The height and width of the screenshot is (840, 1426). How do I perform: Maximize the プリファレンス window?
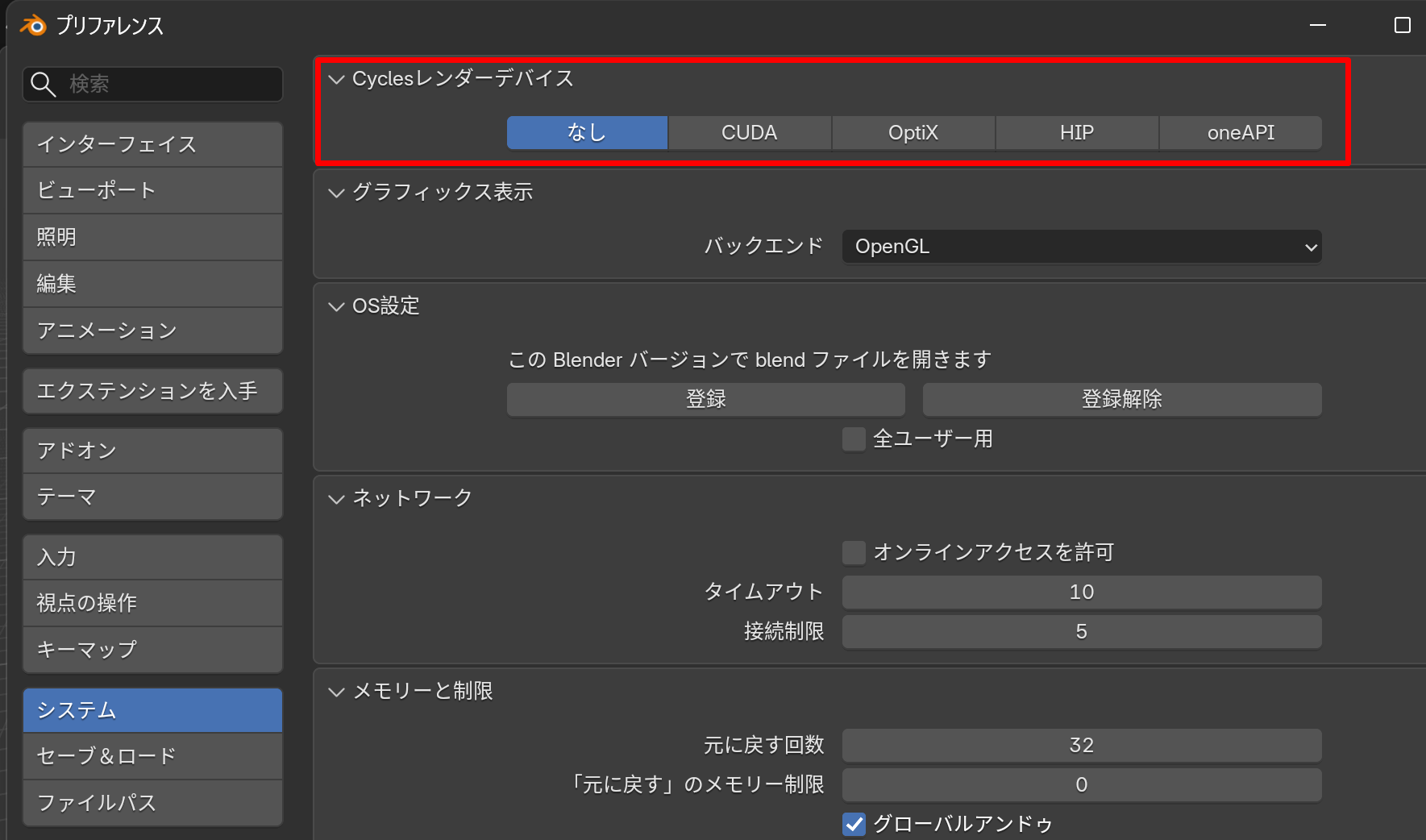(x=1403, y=25)
